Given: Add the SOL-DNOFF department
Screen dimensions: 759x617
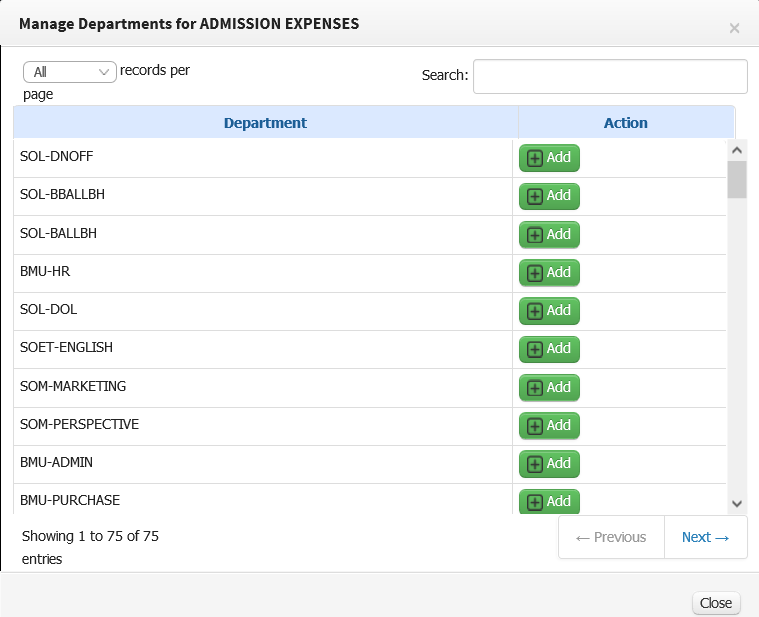Looking at the screenshot, I should (x=549, y=158).
